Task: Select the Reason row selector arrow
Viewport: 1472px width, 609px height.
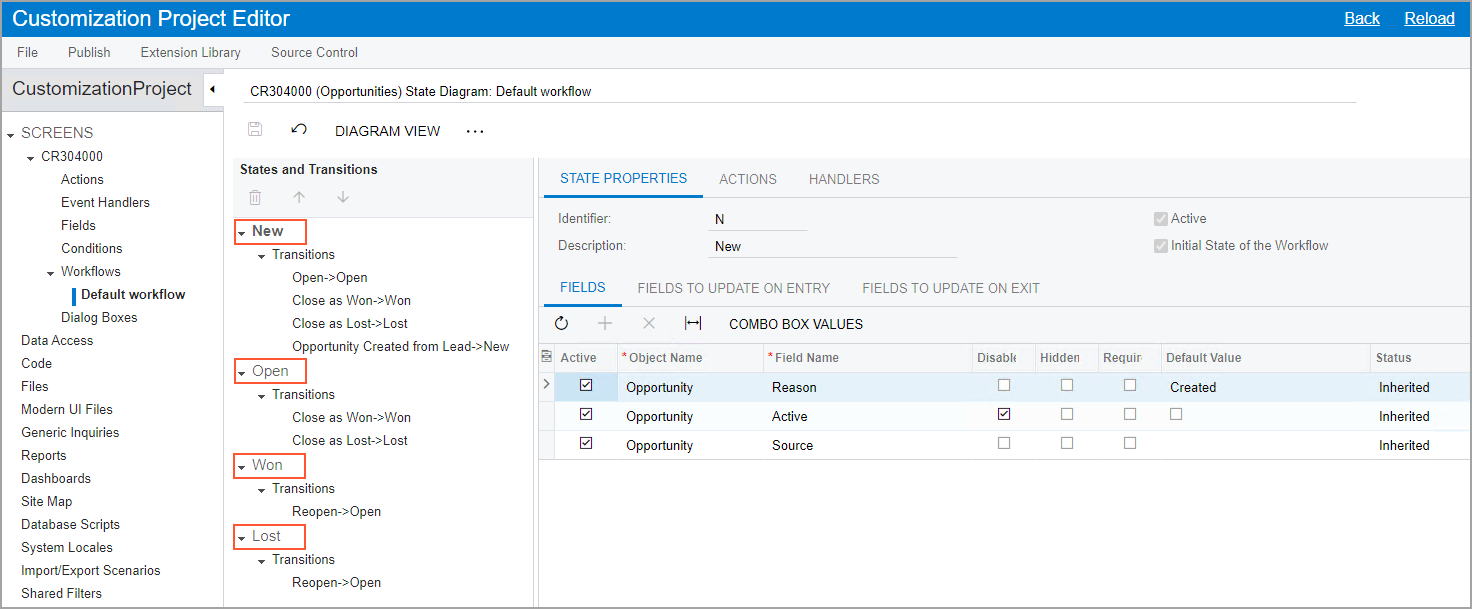Action: [546, 385]
